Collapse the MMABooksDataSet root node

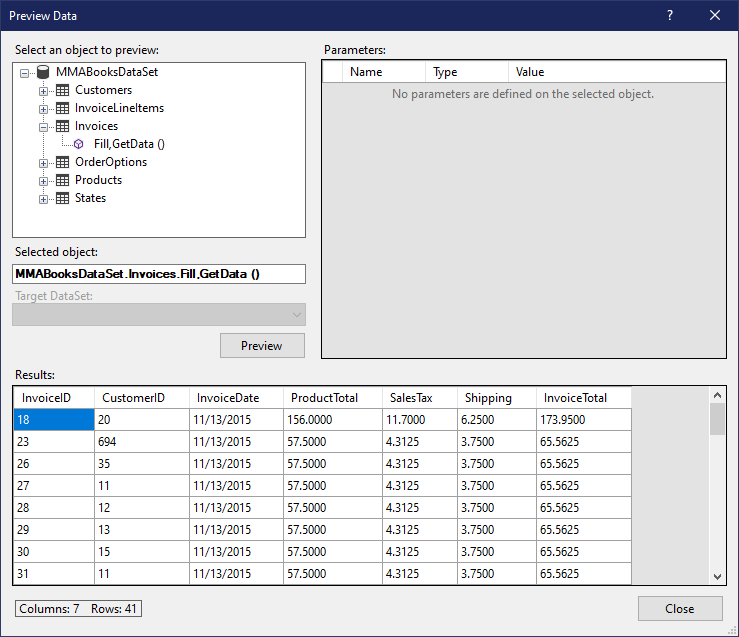[25, 73]
